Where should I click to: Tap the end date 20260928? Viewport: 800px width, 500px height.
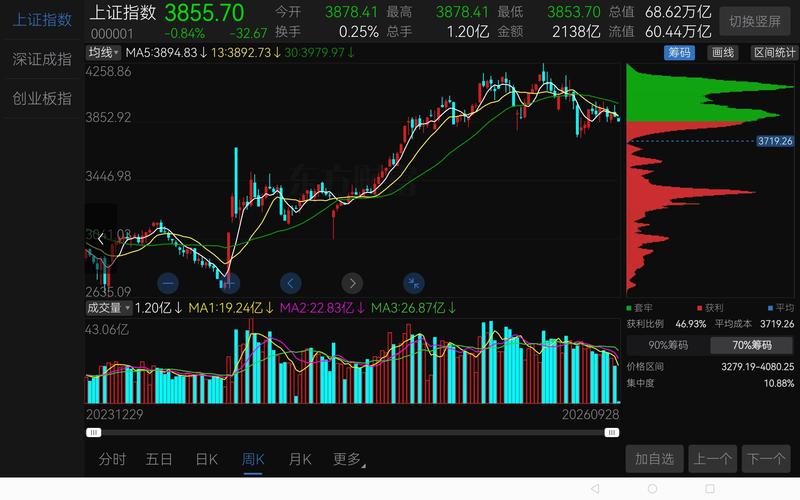tap(590, 414)
